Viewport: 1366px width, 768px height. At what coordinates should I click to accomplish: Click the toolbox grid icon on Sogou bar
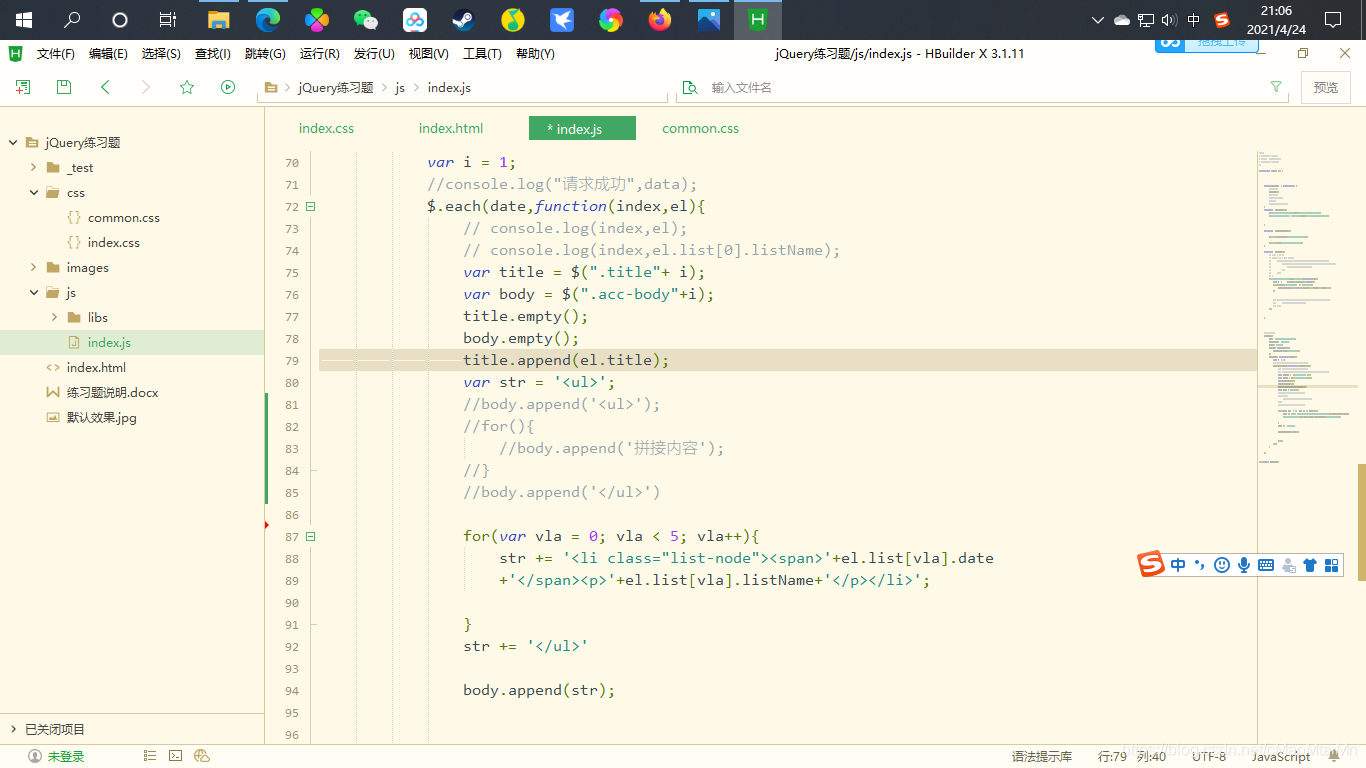[1331, 565]
